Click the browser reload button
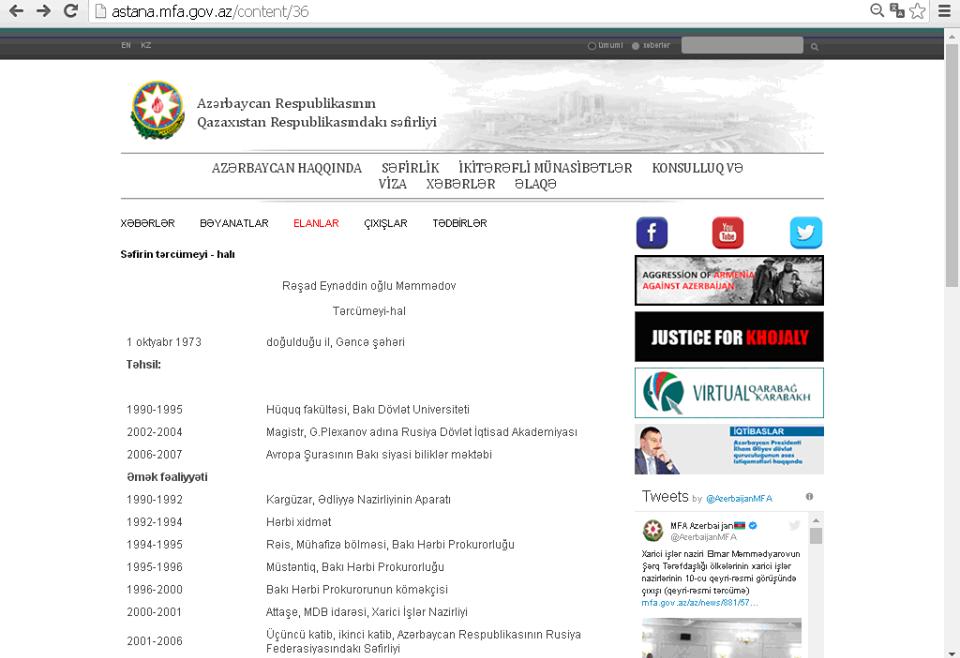The height and width of the screenshot is (658, 960). tap(70, 11)
